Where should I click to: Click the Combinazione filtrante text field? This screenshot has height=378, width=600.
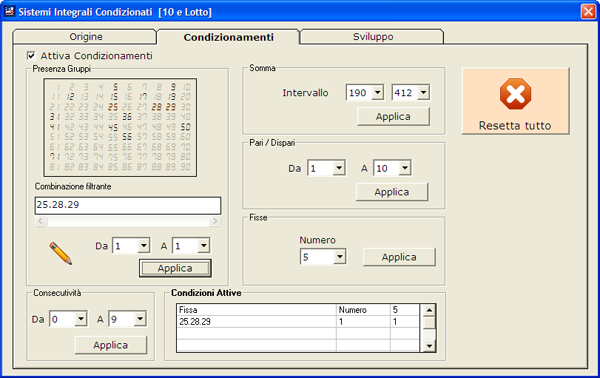[128, 205]
